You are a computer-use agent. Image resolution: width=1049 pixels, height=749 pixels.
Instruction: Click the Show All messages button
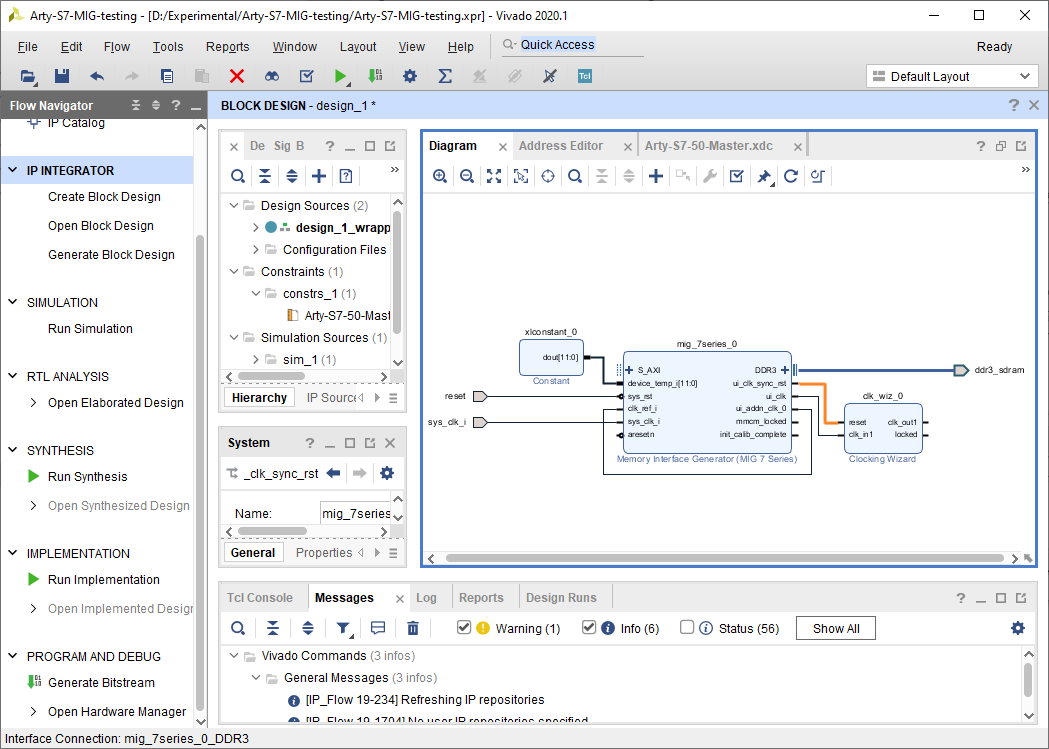coord(836,629)
